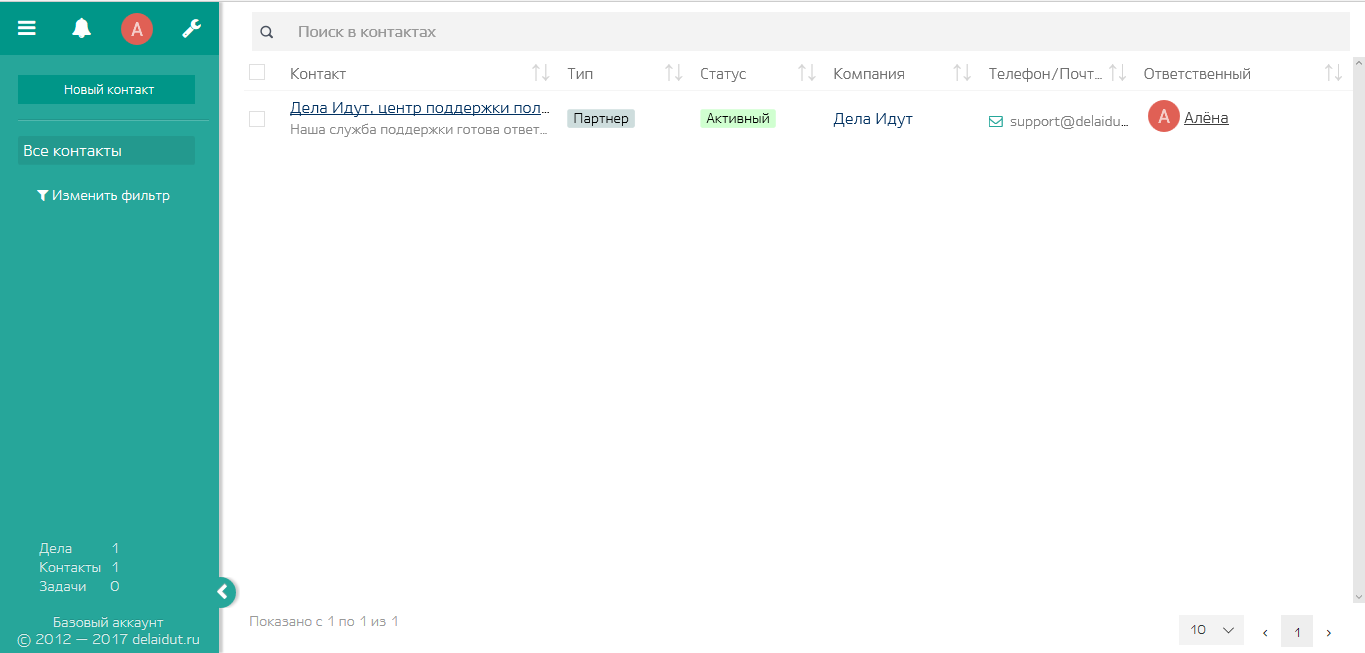
Task: Go to next page arrow
Action: (1329, 632)
